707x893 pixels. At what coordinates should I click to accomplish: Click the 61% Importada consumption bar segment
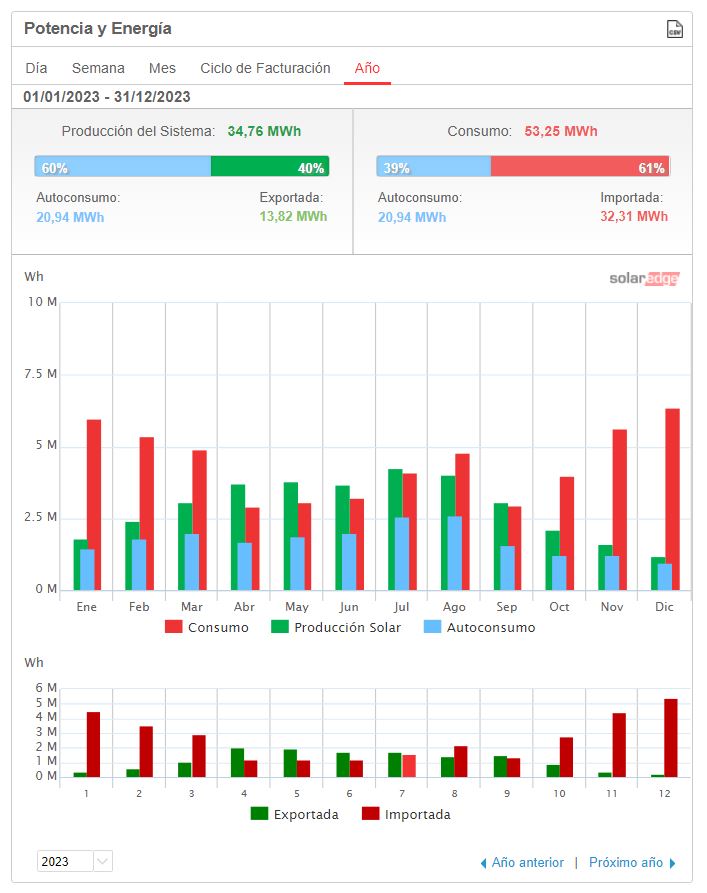(581, 166)
